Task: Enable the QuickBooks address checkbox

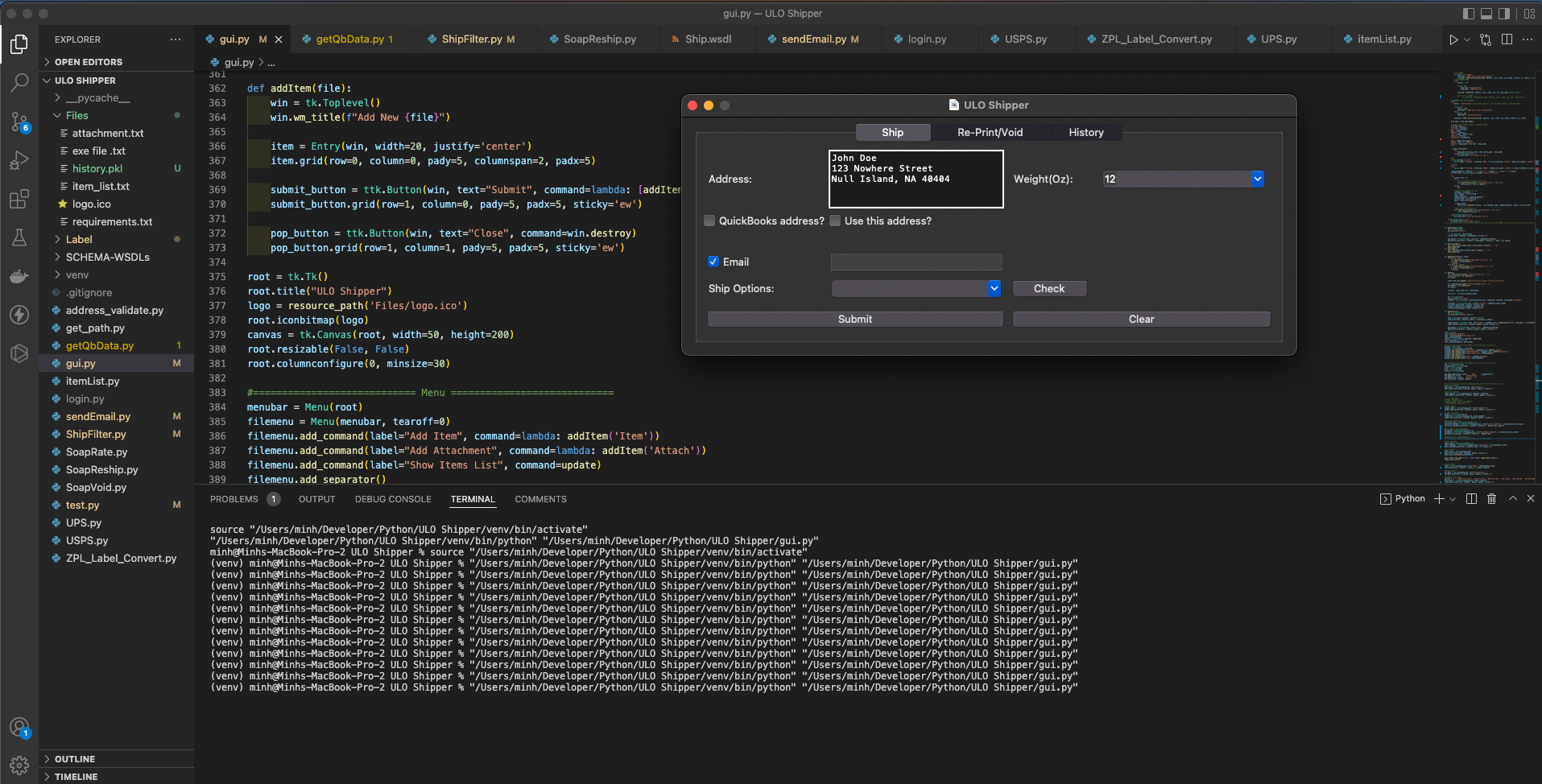Action: click(709, 221)
